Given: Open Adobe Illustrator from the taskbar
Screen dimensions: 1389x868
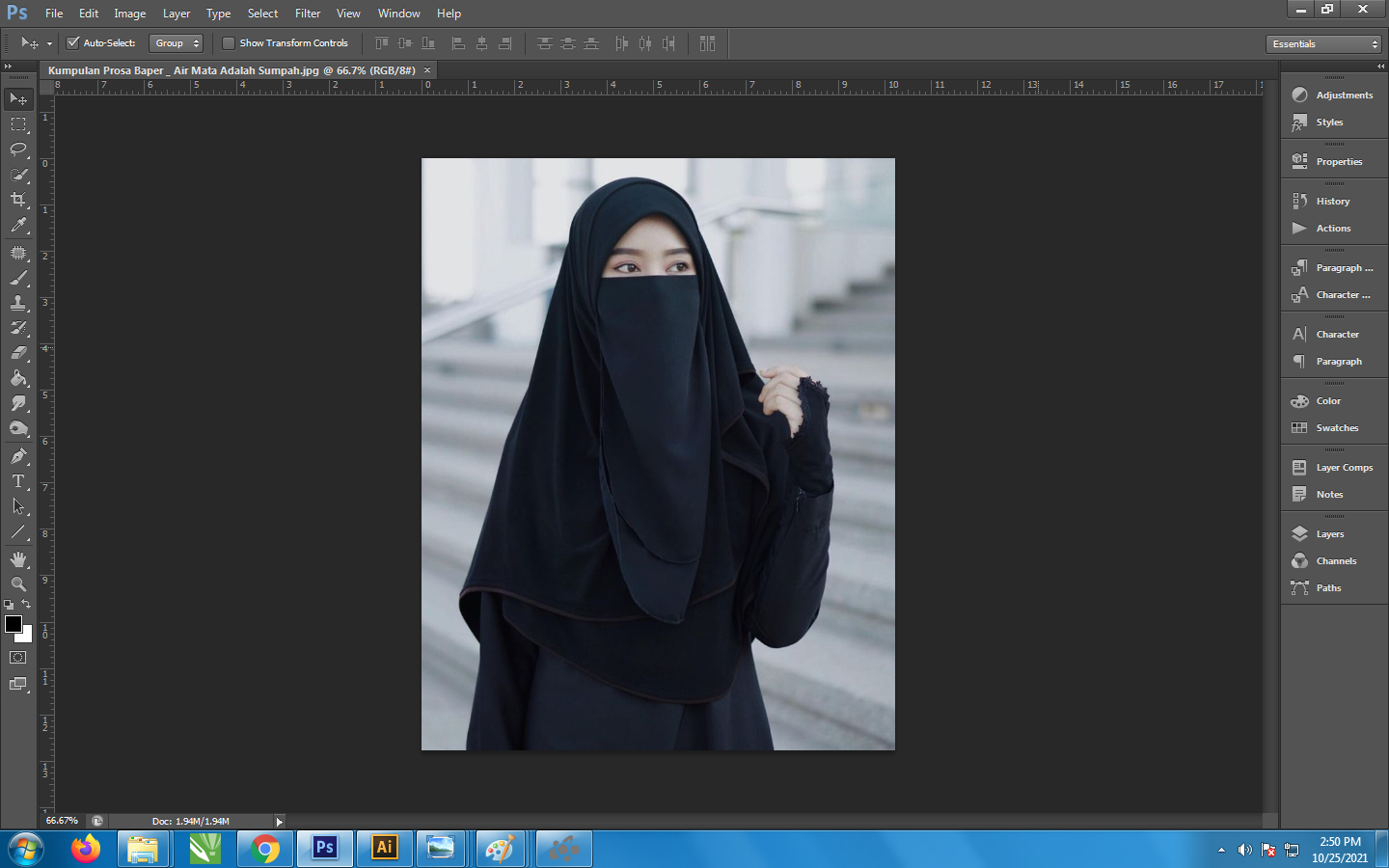Looking at the screenshot, I should 384,848.
